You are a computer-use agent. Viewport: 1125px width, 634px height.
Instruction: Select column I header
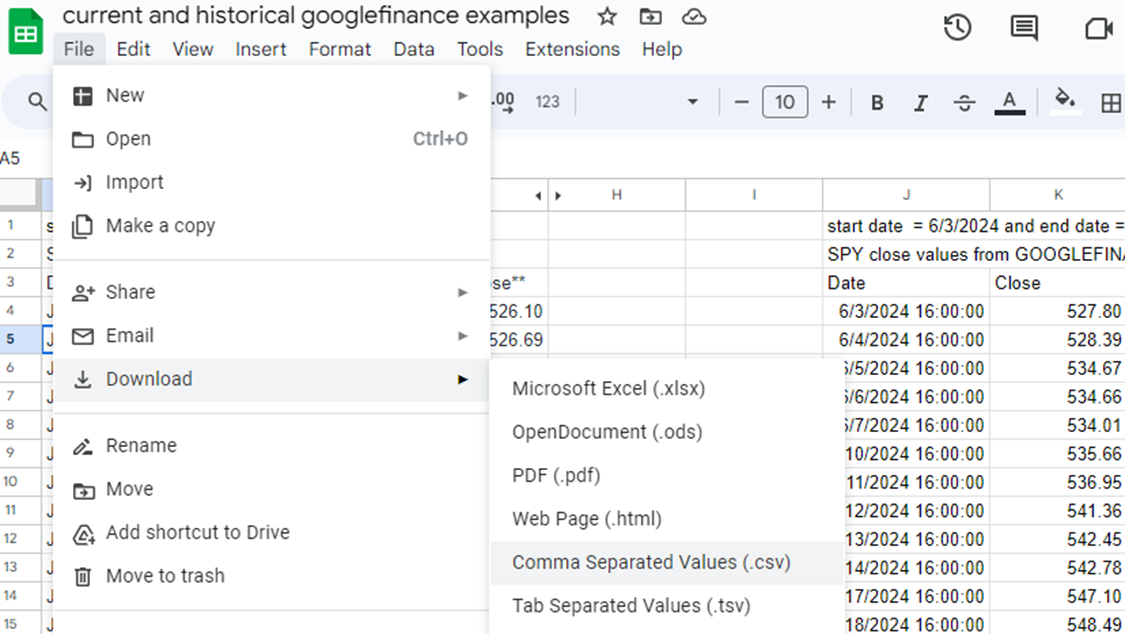point(754,195)
